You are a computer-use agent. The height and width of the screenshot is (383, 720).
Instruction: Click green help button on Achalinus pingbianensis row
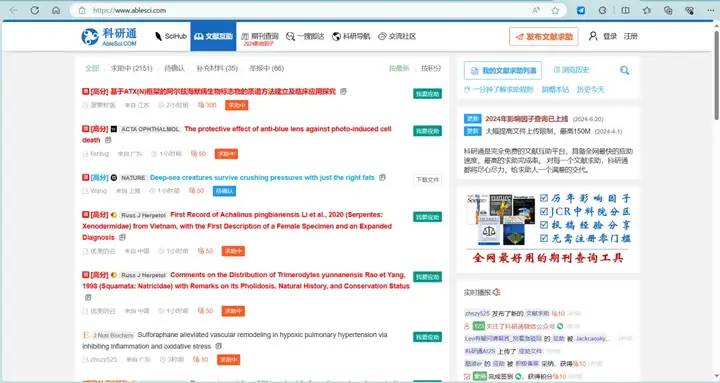(428, 217)
